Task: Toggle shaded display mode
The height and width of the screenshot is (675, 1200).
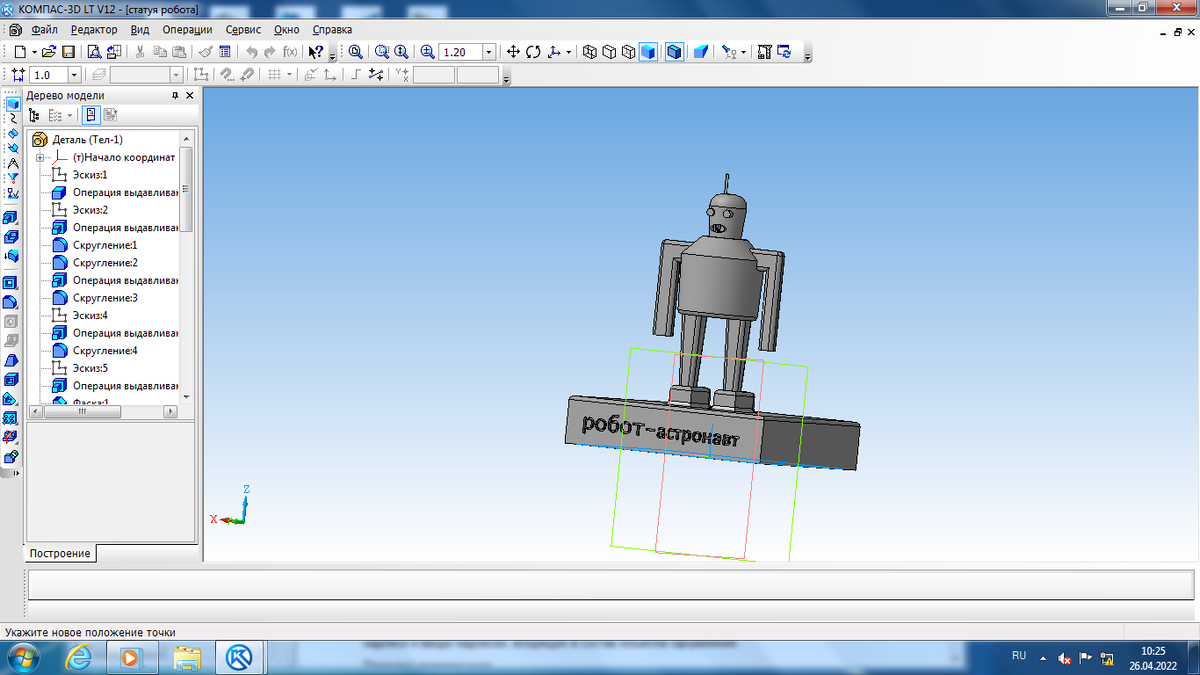Action: pyautogui.click(x=648, y=52)
